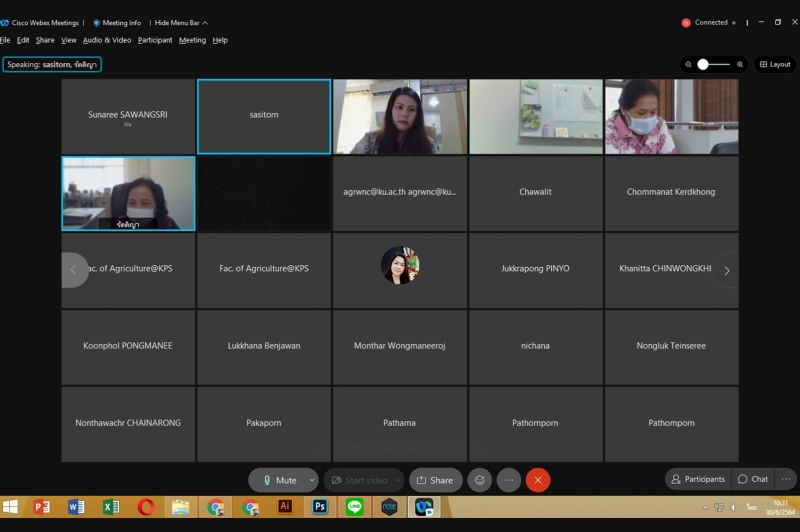Go to next page of participants

pyautogui.click(x=727, y=270)
